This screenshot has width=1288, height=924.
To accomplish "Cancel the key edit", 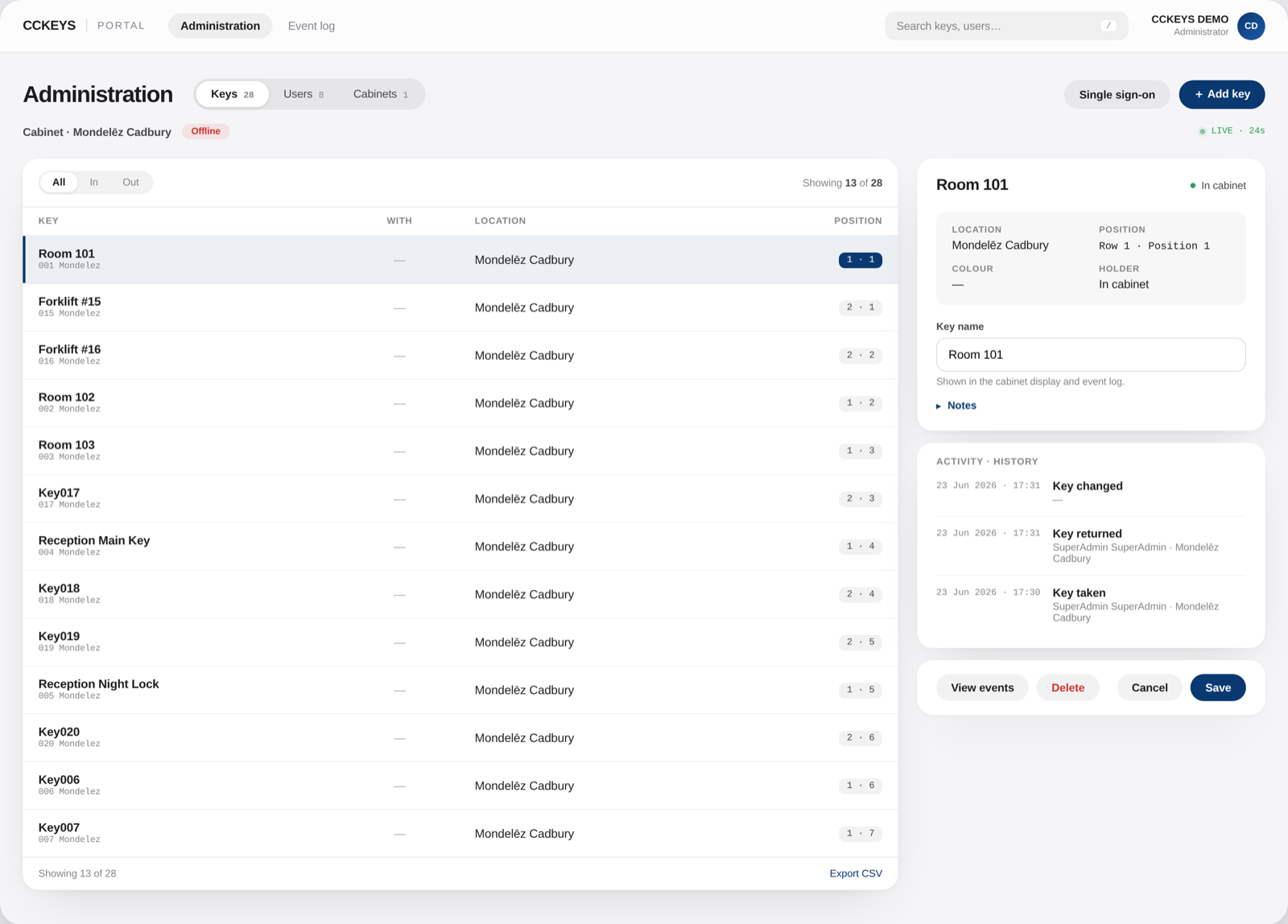I will coord(1150,687).
